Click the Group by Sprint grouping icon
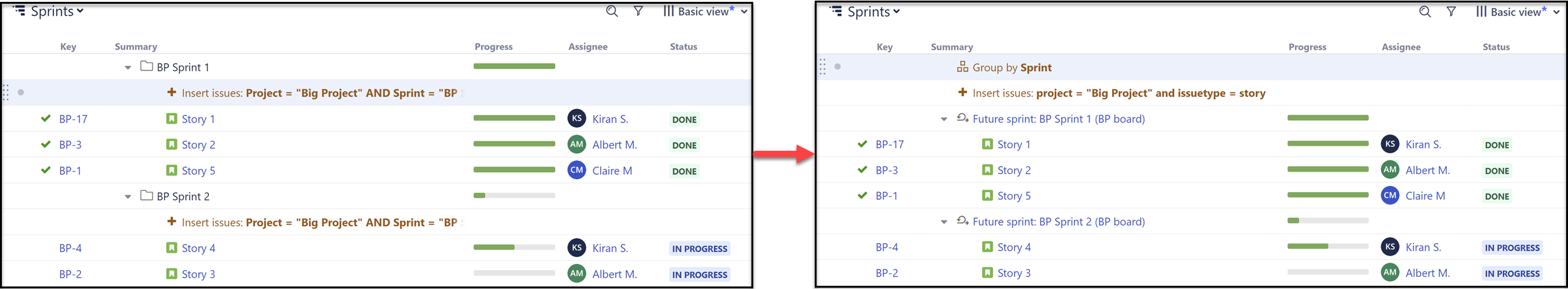 tap(962, 67)
